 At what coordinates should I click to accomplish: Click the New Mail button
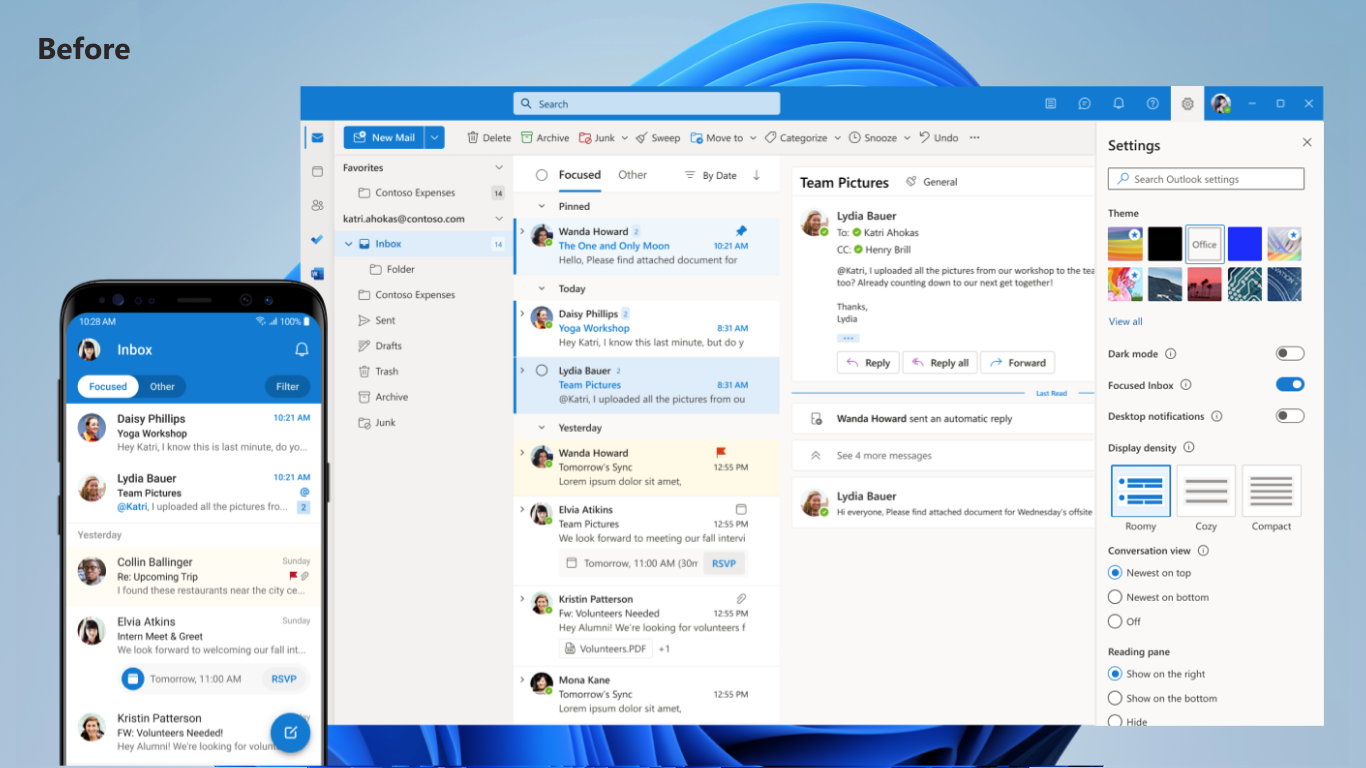tap(384, 138)
